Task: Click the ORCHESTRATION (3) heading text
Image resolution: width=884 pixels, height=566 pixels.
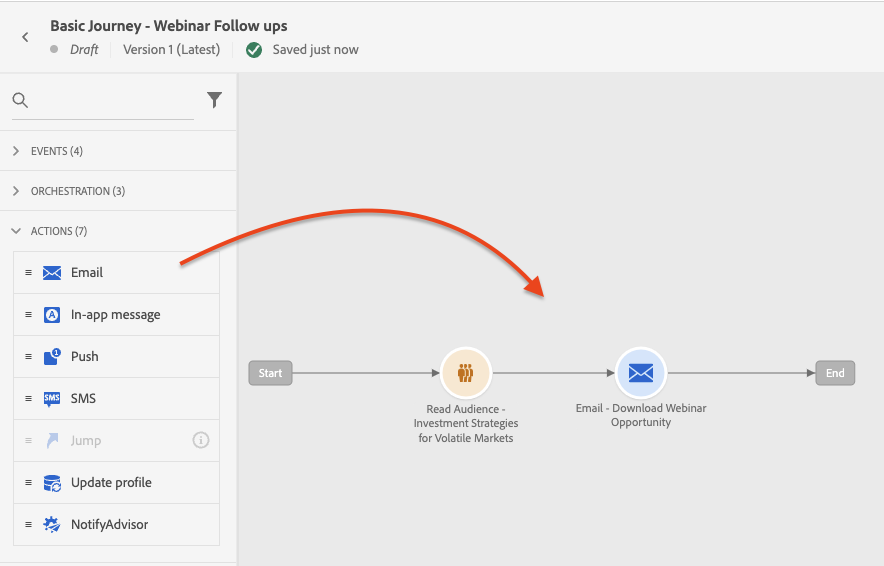Action: click(x=78, y=191)
